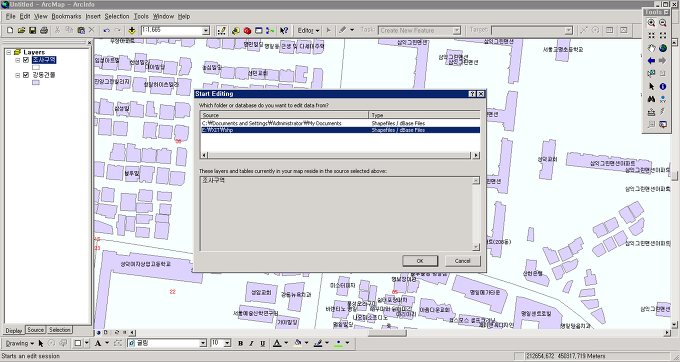
Task: Collapse the 강동건물 layer legend
Action: [x=17, y=75]
